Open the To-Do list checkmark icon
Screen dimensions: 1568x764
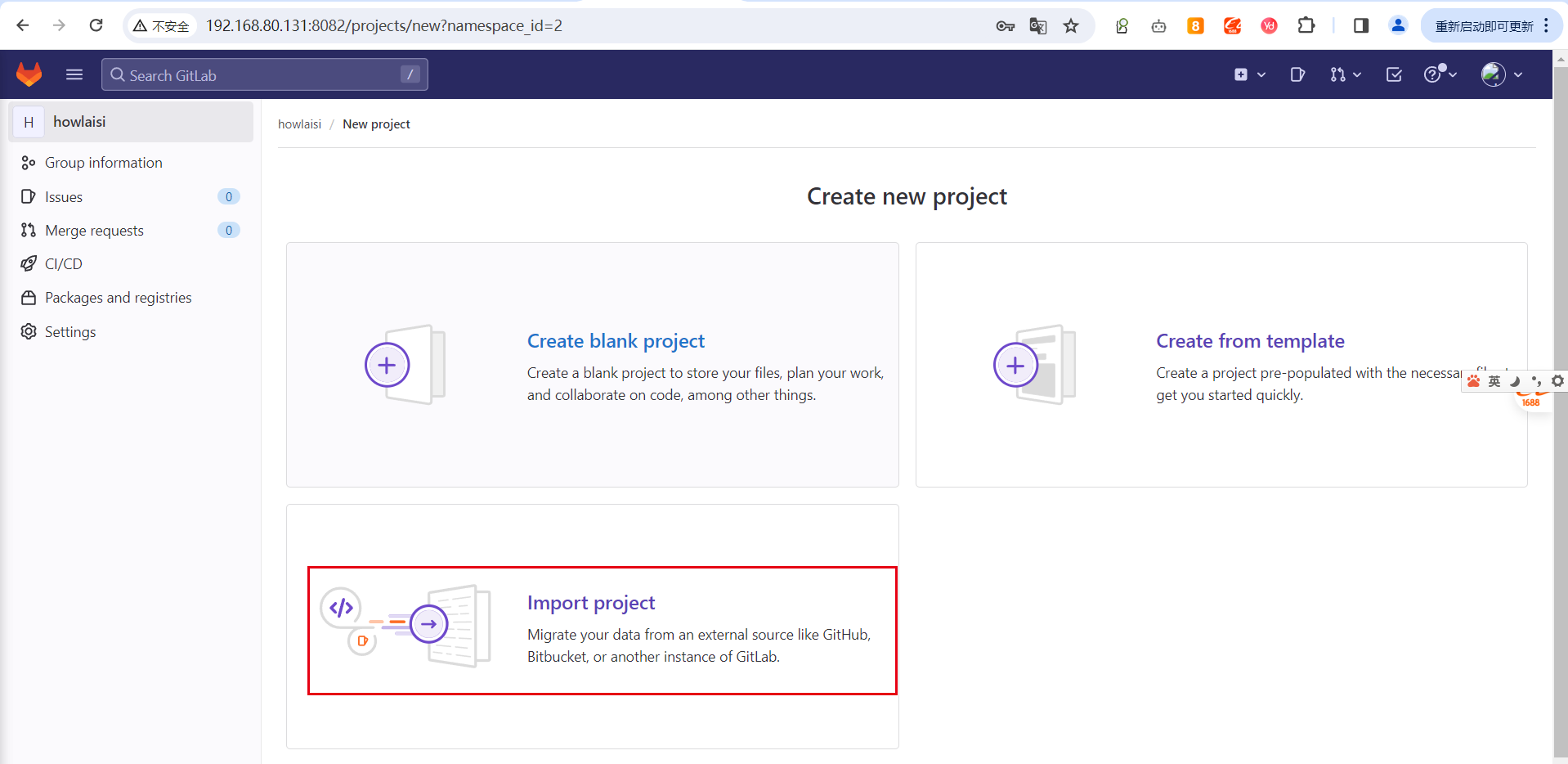[1394, 74]
